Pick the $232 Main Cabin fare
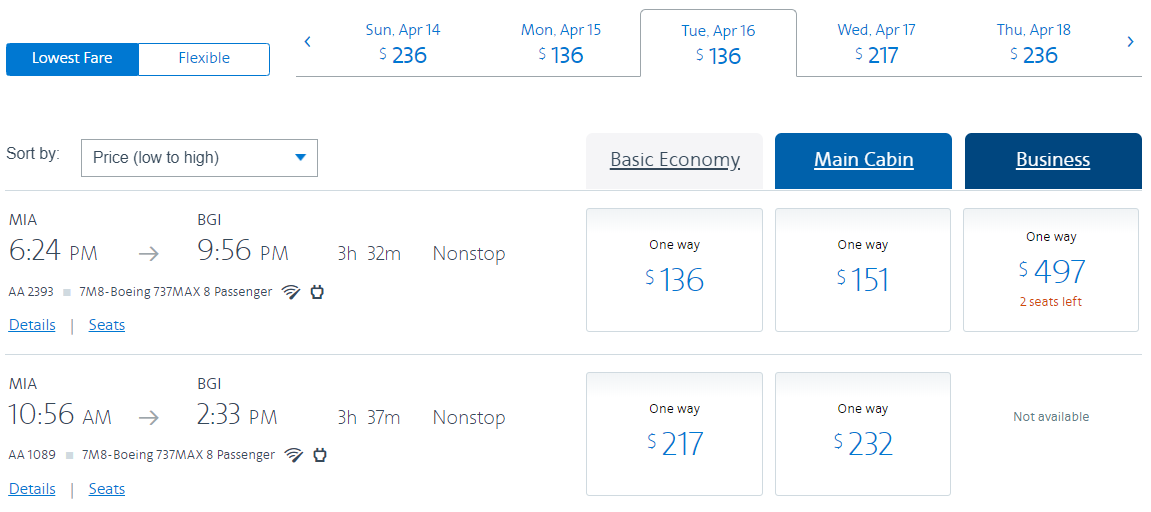Screen dimensions: 1151x512 coord(863,433)
